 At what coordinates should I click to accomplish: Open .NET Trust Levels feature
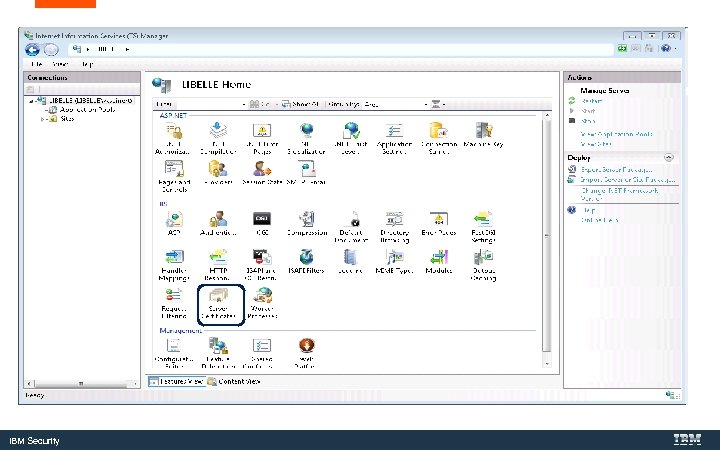tap(350, 139)
